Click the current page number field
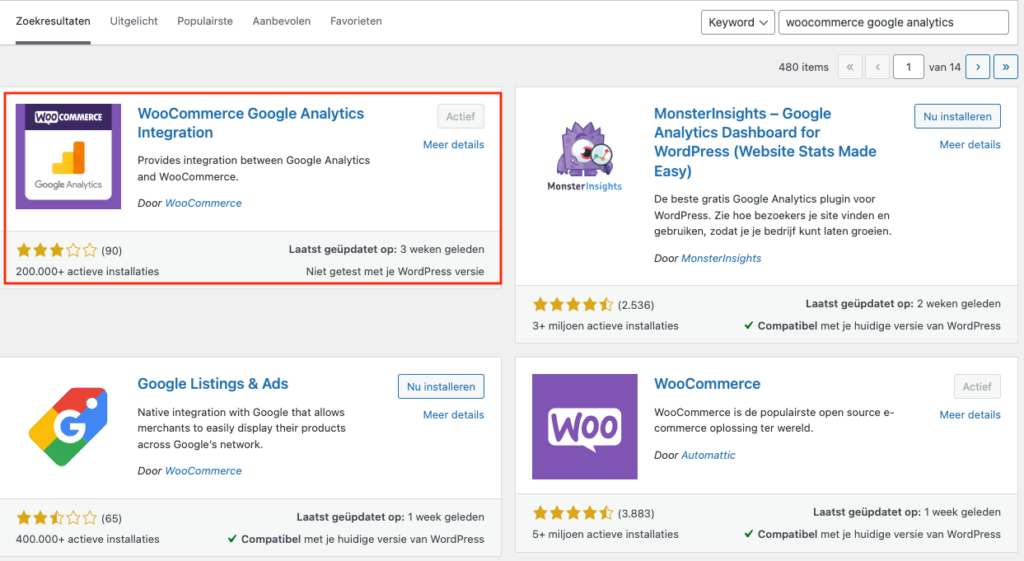 pyautogui.click(x=908, y=67)
